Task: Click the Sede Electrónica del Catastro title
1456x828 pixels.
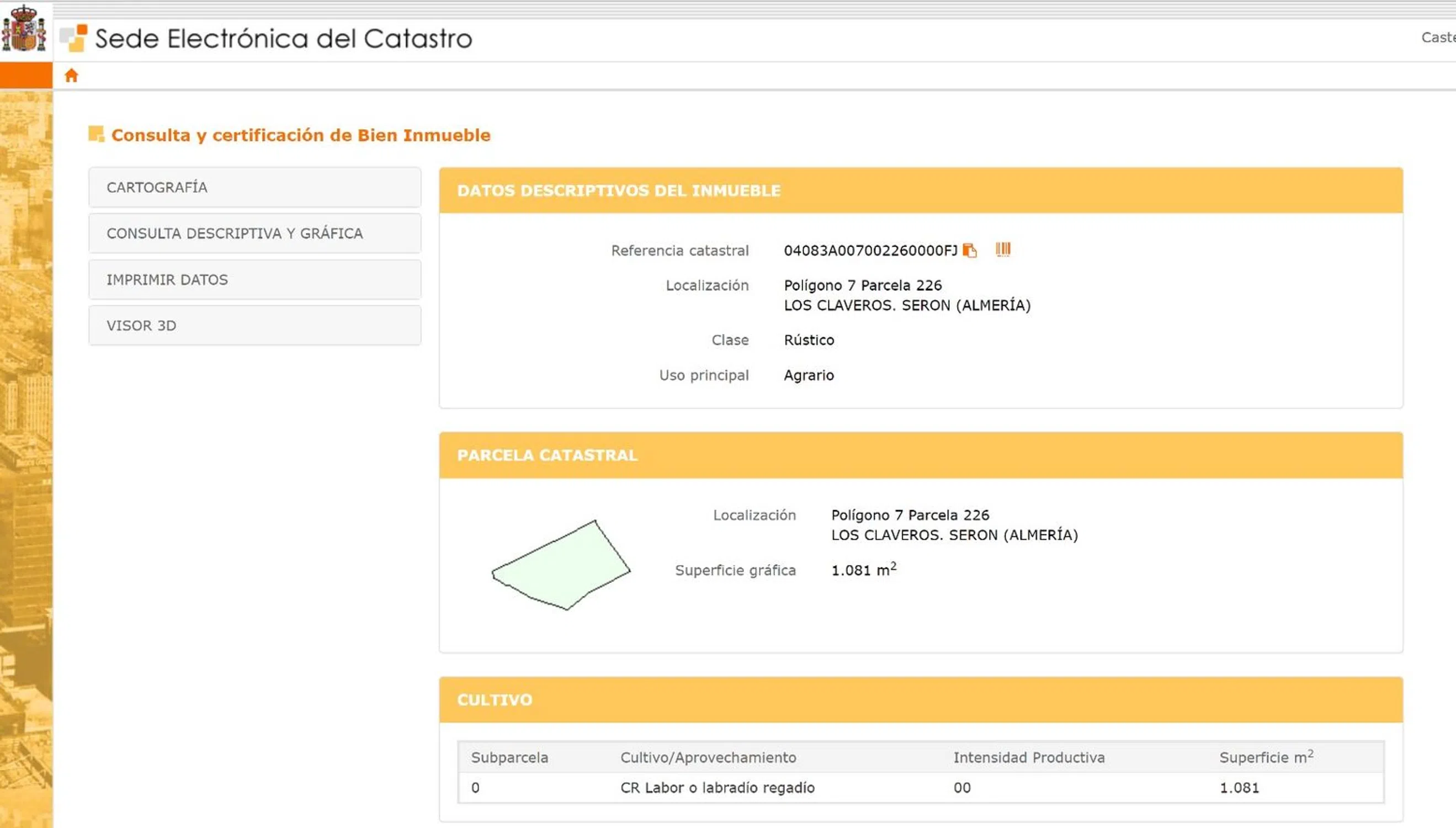Action: [x=283, y=39]
